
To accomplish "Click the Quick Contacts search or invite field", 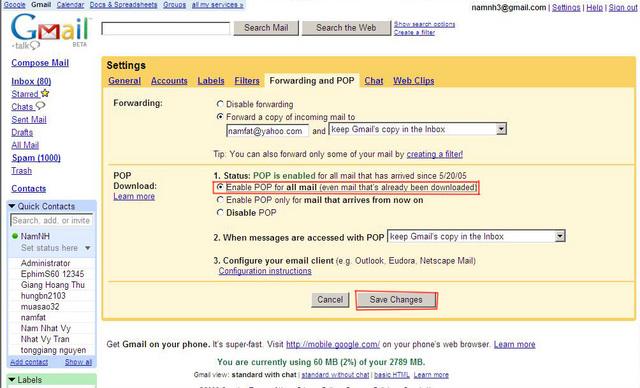I will (51, 220).
